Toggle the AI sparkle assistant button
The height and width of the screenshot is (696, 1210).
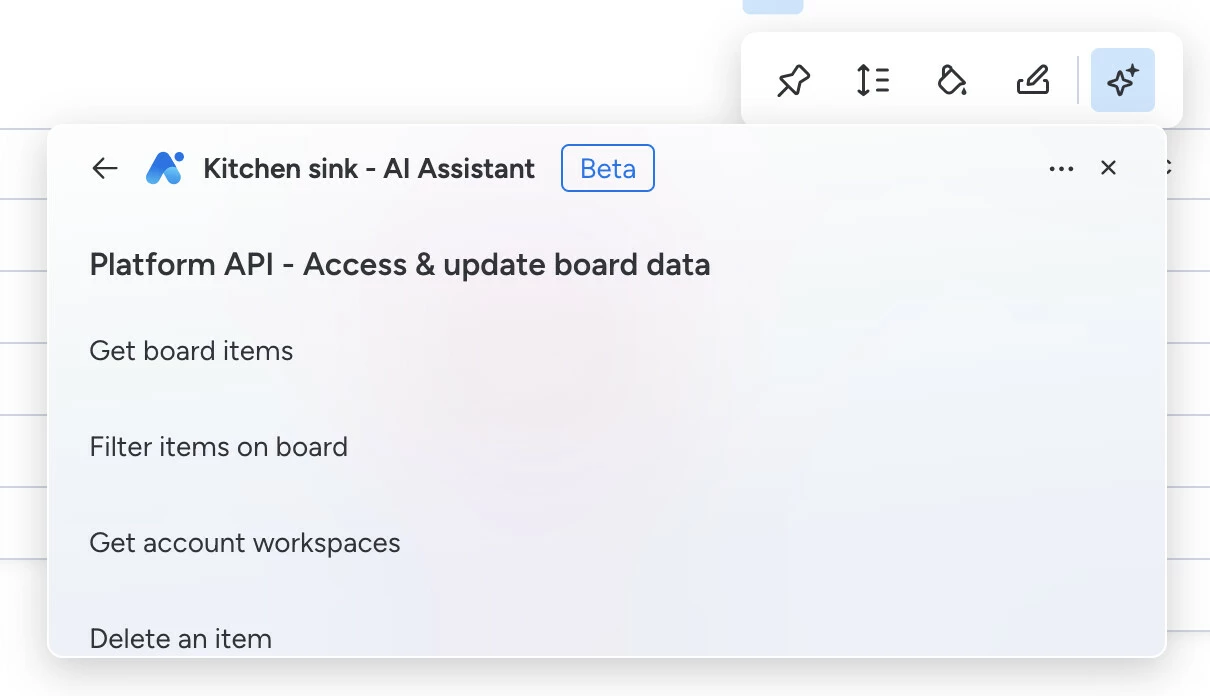1122,80
